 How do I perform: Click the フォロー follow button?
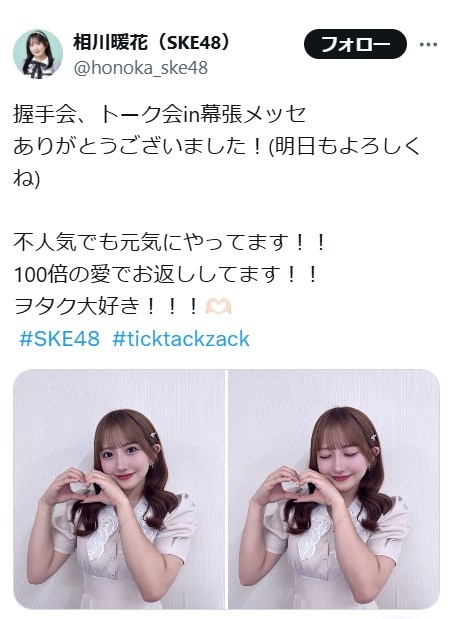pyautogui.click(x=355, y=44)
